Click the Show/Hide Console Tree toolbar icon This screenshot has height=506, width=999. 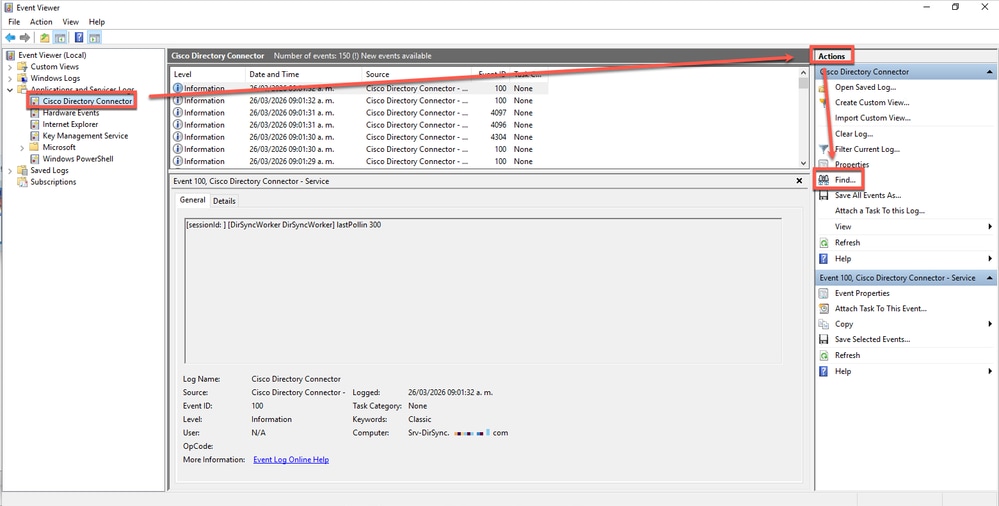[60, 38]
